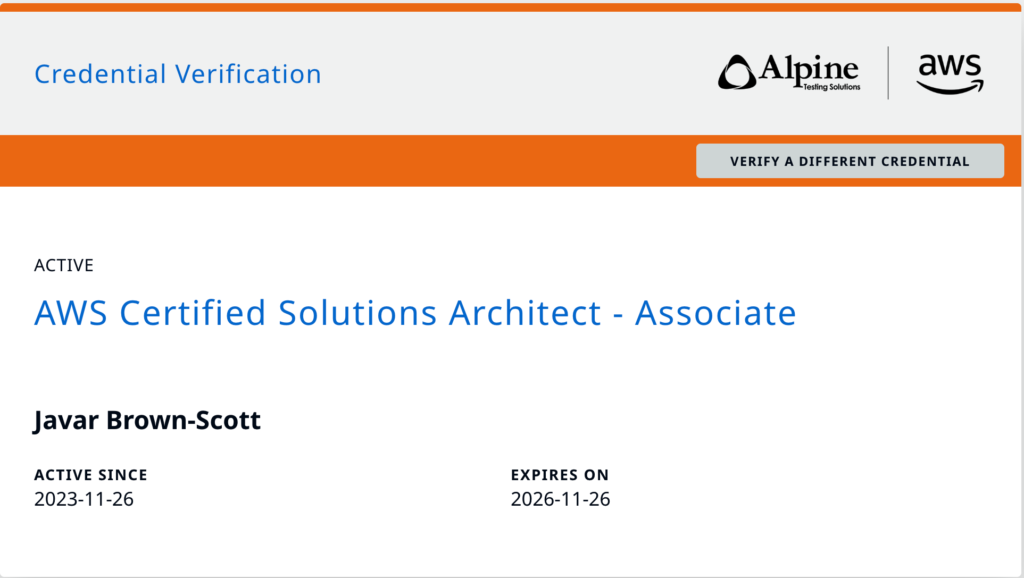
Task: Click the 2026-11-26 expiration date
Action: pos(560,499)
